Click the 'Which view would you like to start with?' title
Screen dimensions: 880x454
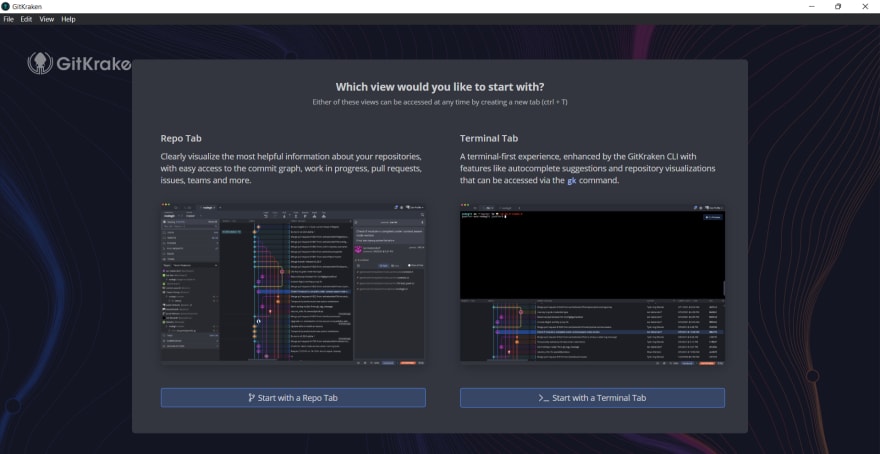pos(440,87)
